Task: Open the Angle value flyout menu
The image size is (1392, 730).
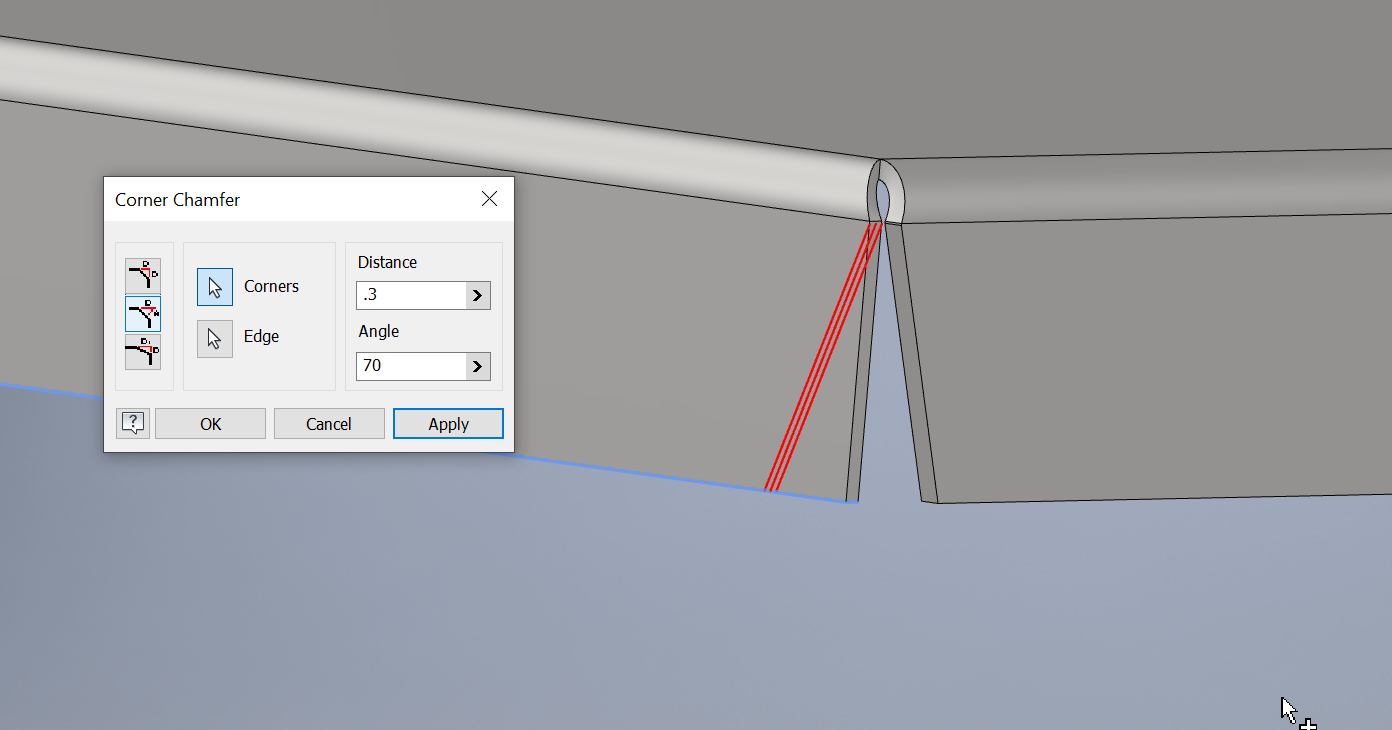Action: 477,366
